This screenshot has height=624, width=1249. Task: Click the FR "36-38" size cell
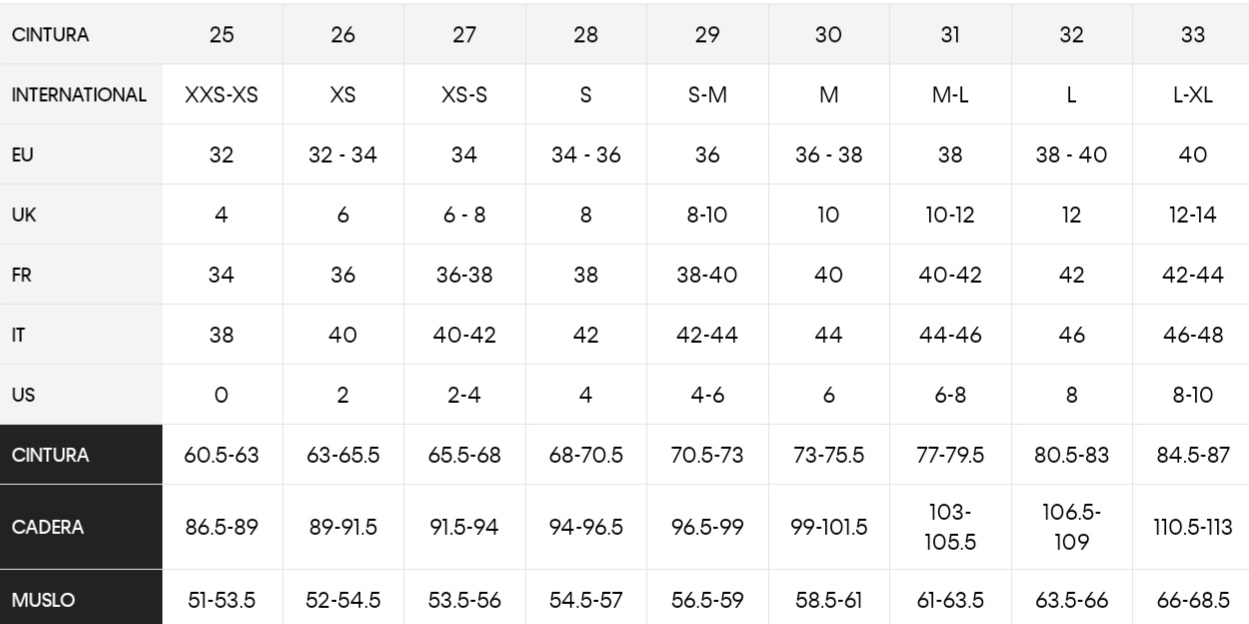point(464,275)
